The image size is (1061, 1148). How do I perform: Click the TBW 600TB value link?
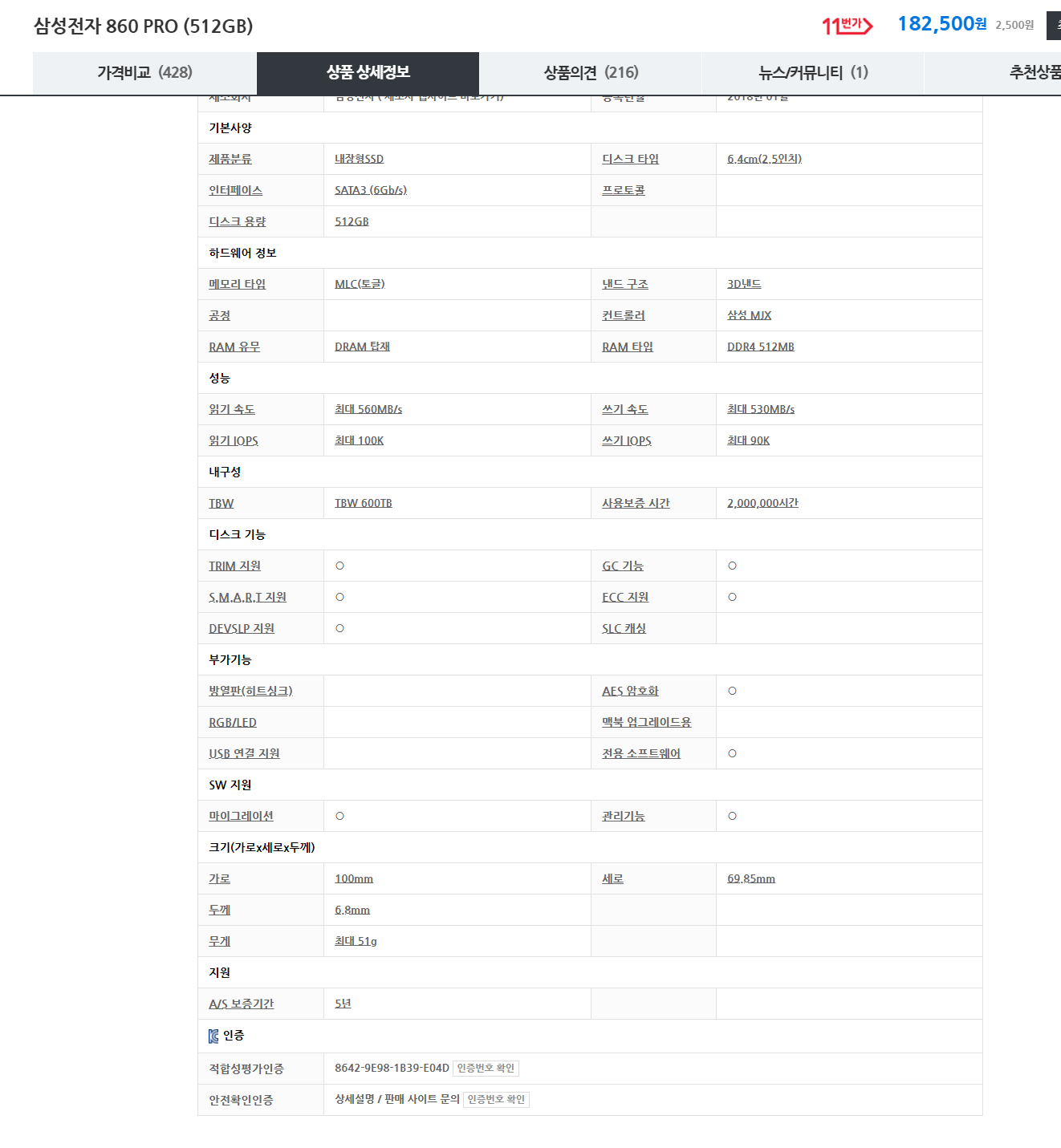(x=364, y=503)
